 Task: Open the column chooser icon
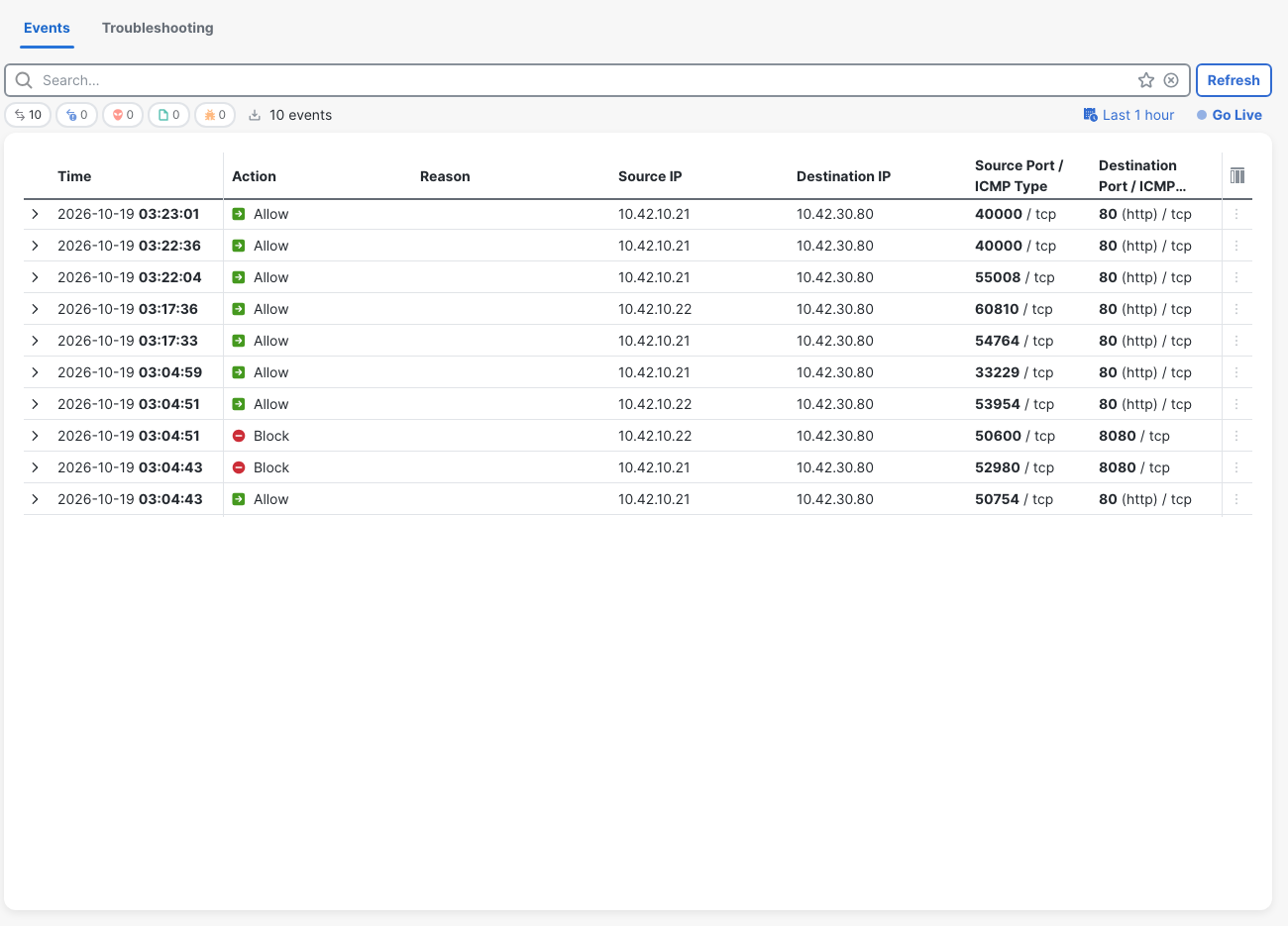(1237, 175)
